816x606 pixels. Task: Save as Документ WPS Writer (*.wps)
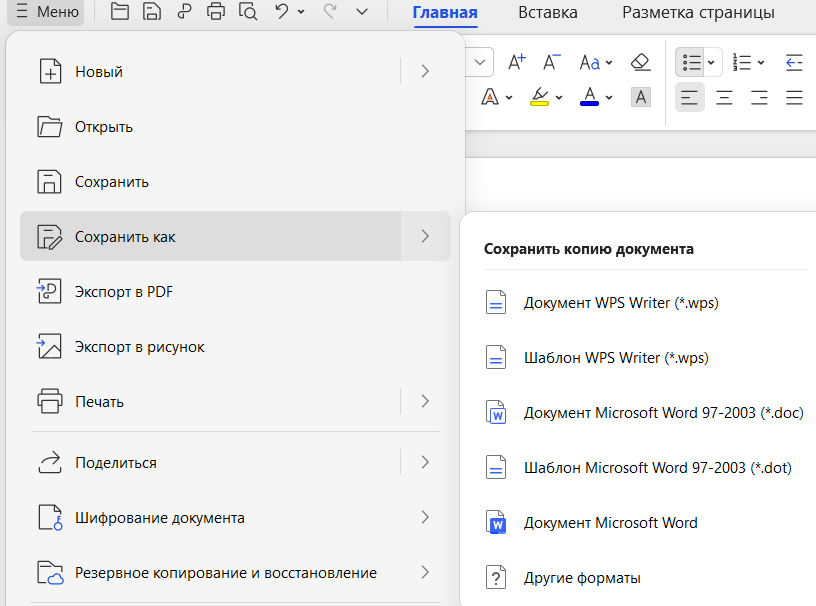coord(644,302)
